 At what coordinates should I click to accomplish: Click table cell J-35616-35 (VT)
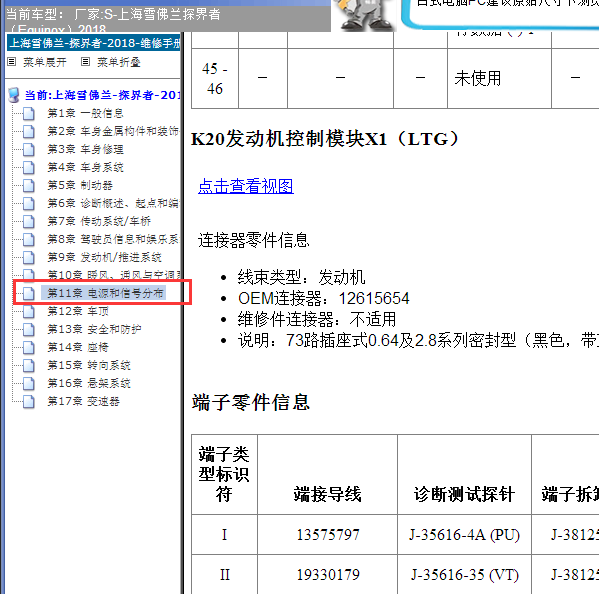[465, 575]
